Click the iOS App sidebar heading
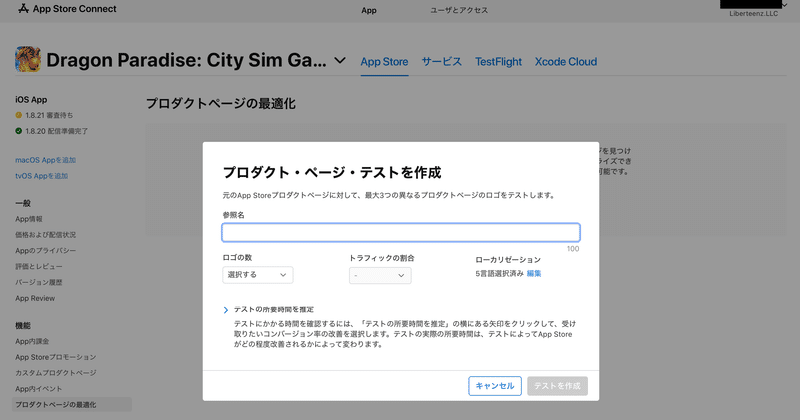 point(31,100)
